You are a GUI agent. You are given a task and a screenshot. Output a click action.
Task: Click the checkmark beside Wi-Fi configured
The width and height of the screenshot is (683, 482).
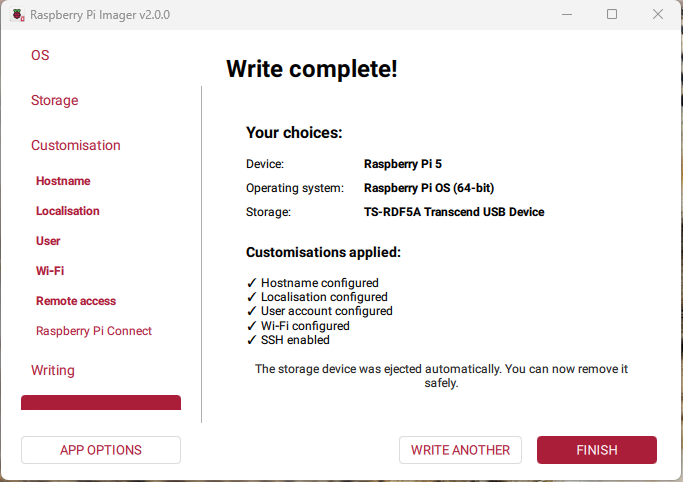[252, 326]
